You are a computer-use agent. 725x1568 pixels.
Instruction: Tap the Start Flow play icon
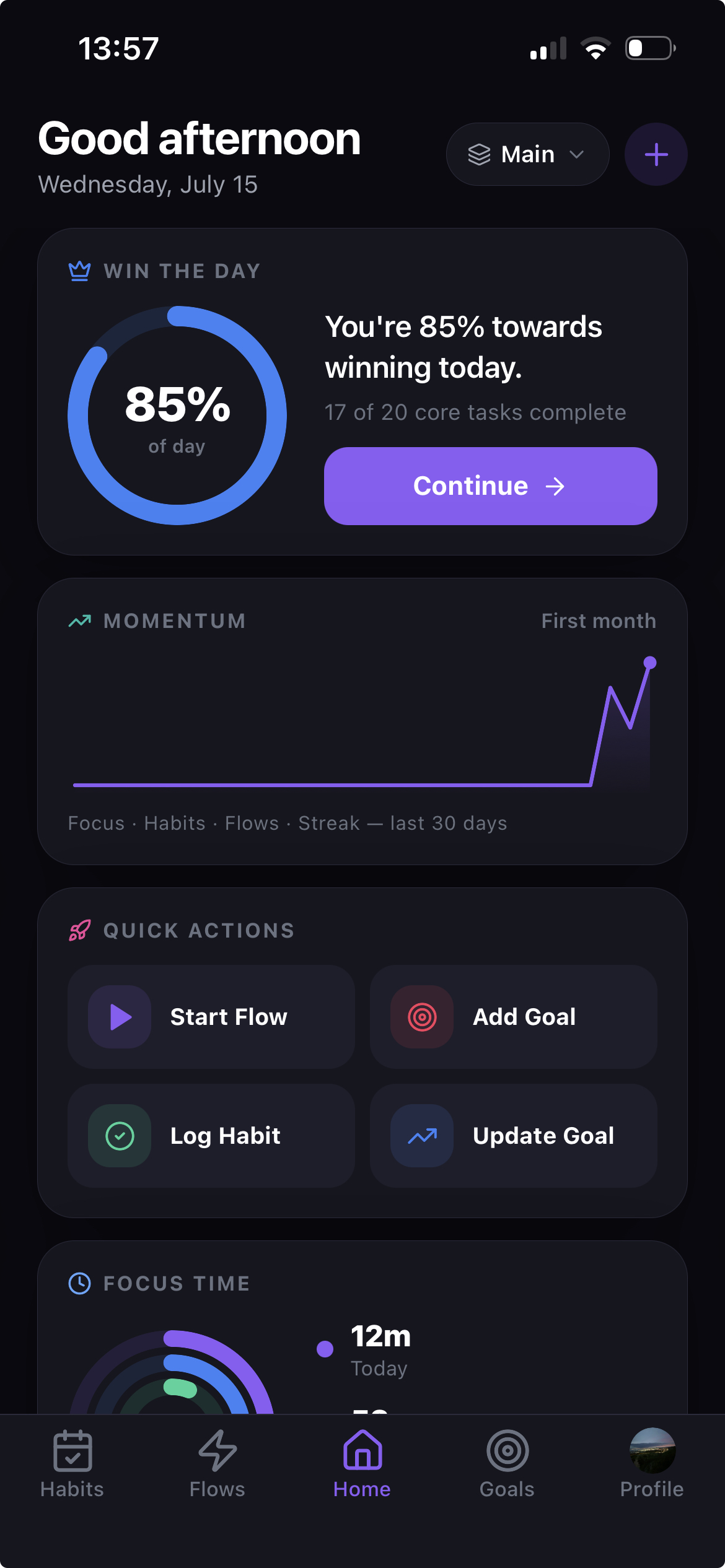click(120, 1017)
